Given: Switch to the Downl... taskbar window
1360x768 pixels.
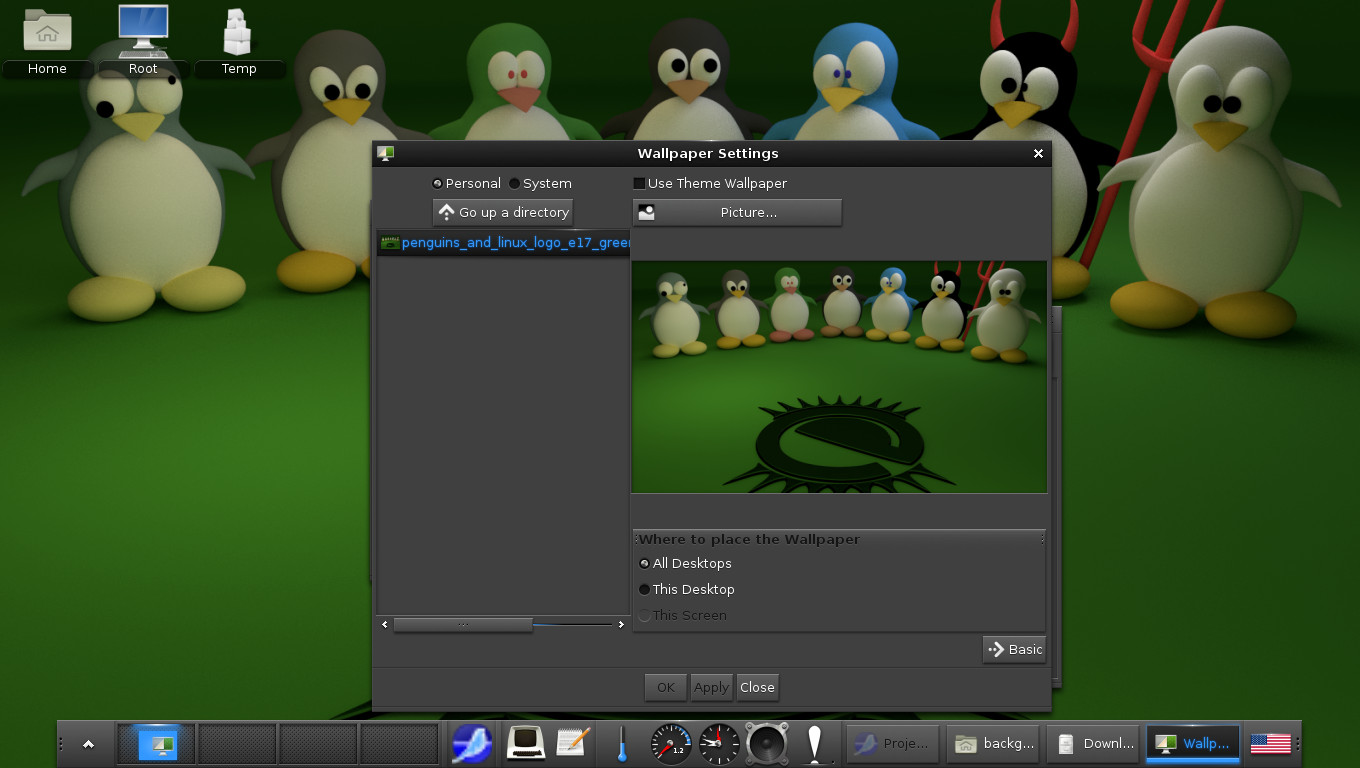Looking at the screenshot, I should [1094, 744].
